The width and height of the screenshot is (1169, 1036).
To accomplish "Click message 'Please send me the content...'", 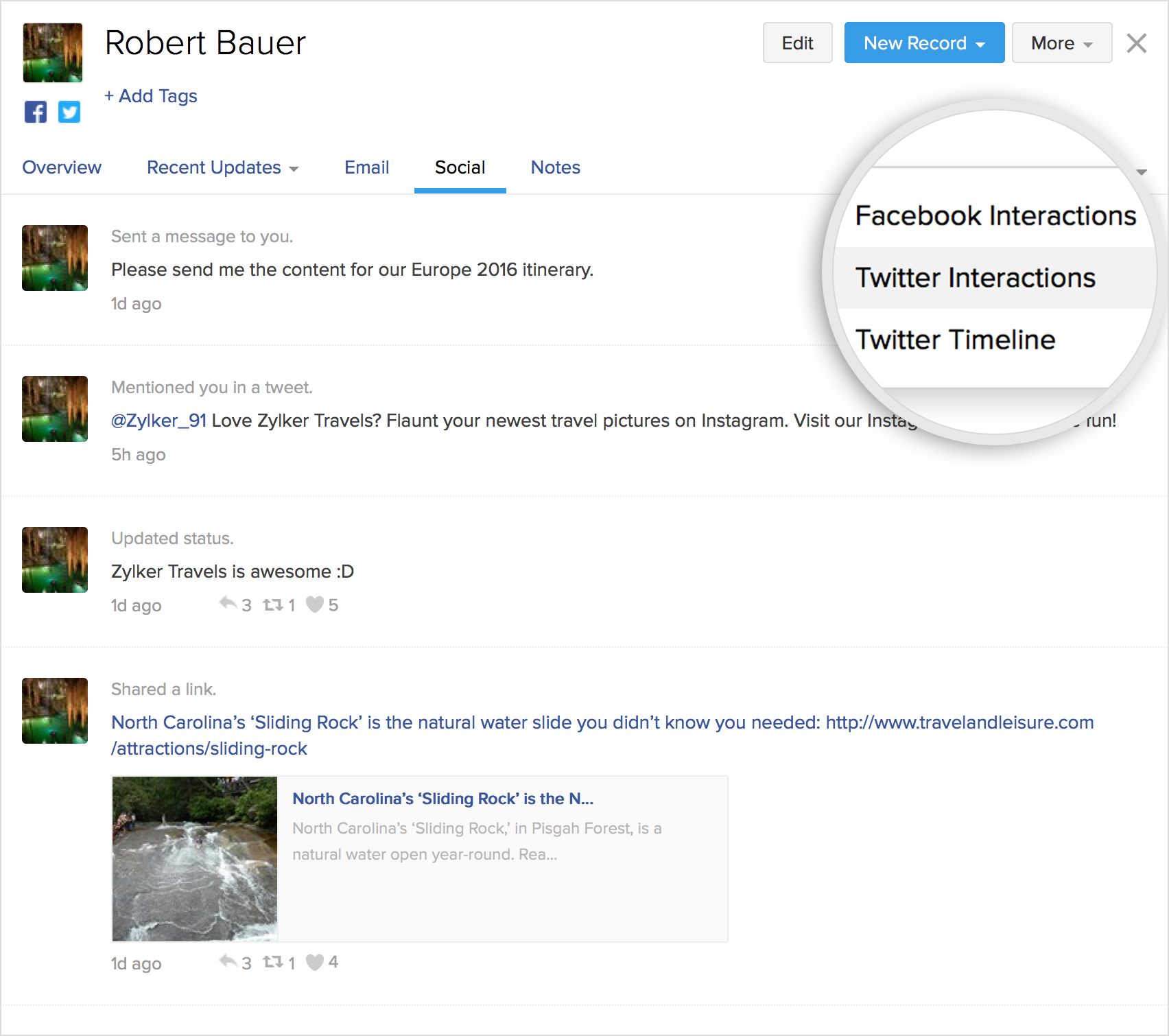I will 353,270.
